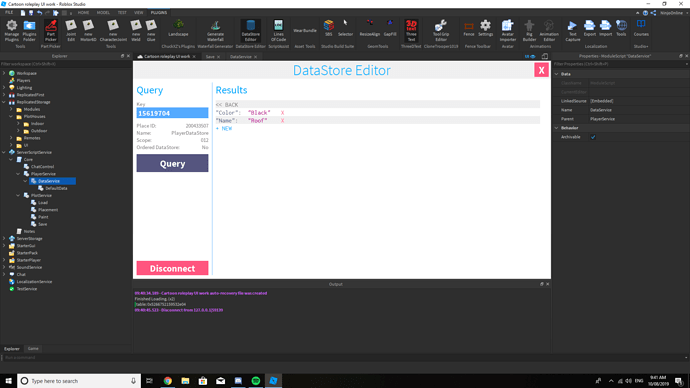
Task: Switch to the Game panel tab
Action: pos(33,348)
